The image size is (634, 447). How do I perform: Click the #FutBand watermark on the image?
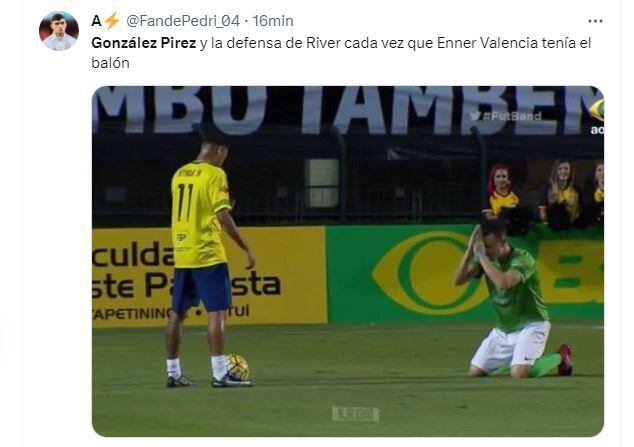[506, 116]
